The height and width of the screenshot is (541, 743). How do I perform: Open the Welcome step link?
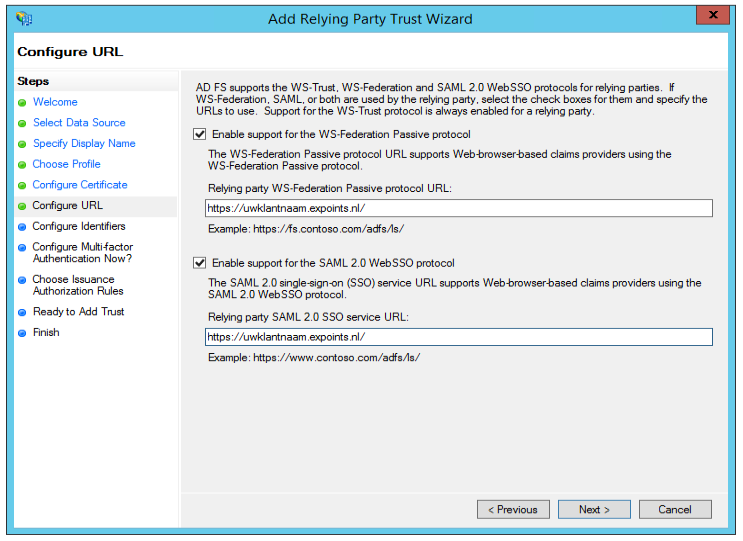55,102
